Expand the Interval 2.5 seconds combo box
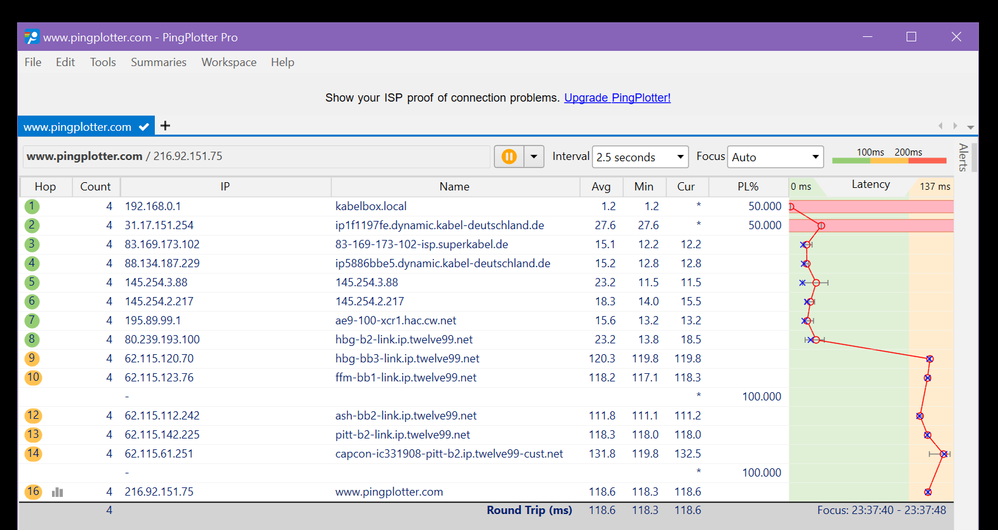This screenshot has height=530, width=998. pyautogui.click(x=640, y=157)
